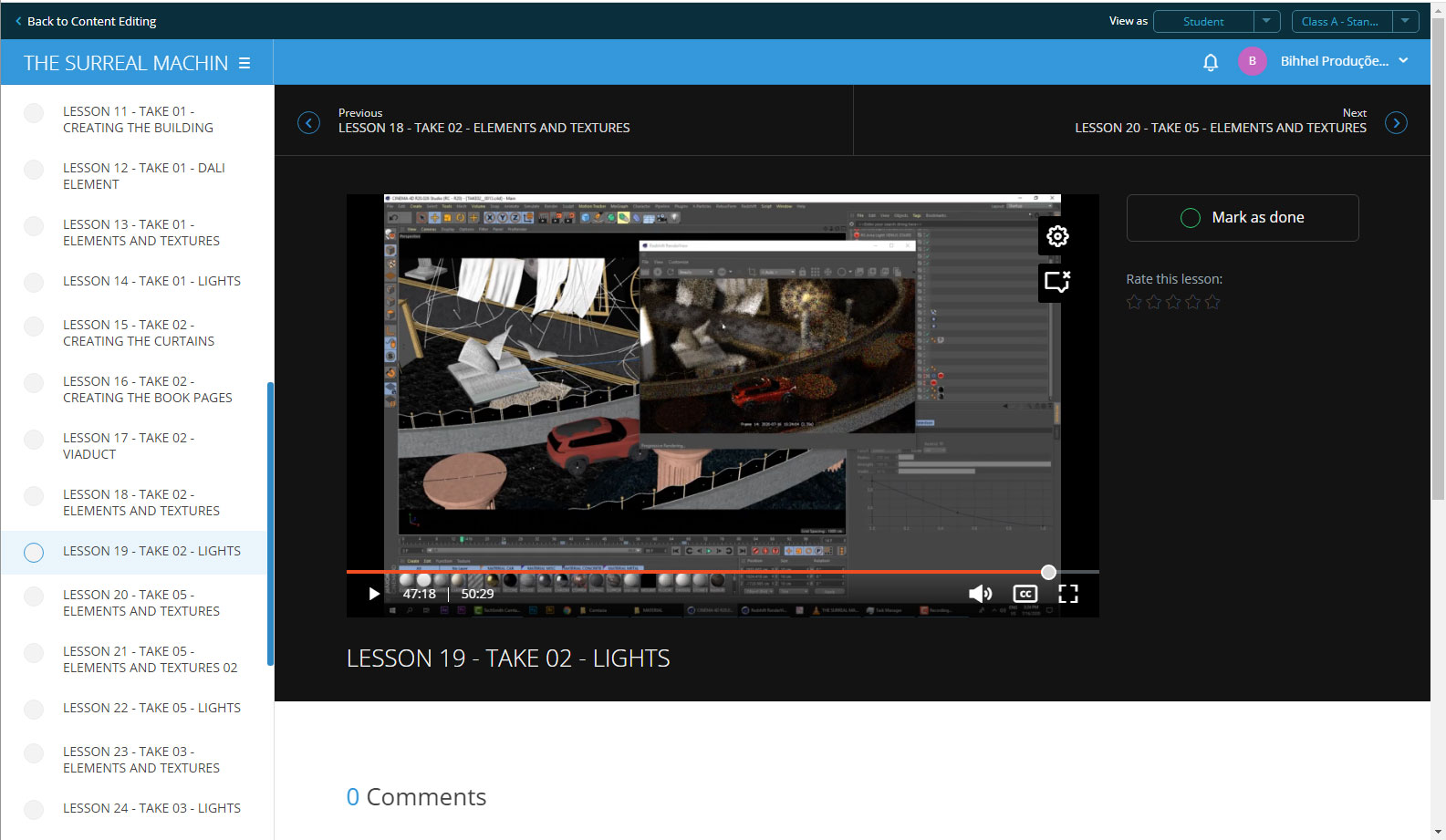Enter fullscreen video mode
Viewport: 1446px width, 840px height.
coord(1067,594)
